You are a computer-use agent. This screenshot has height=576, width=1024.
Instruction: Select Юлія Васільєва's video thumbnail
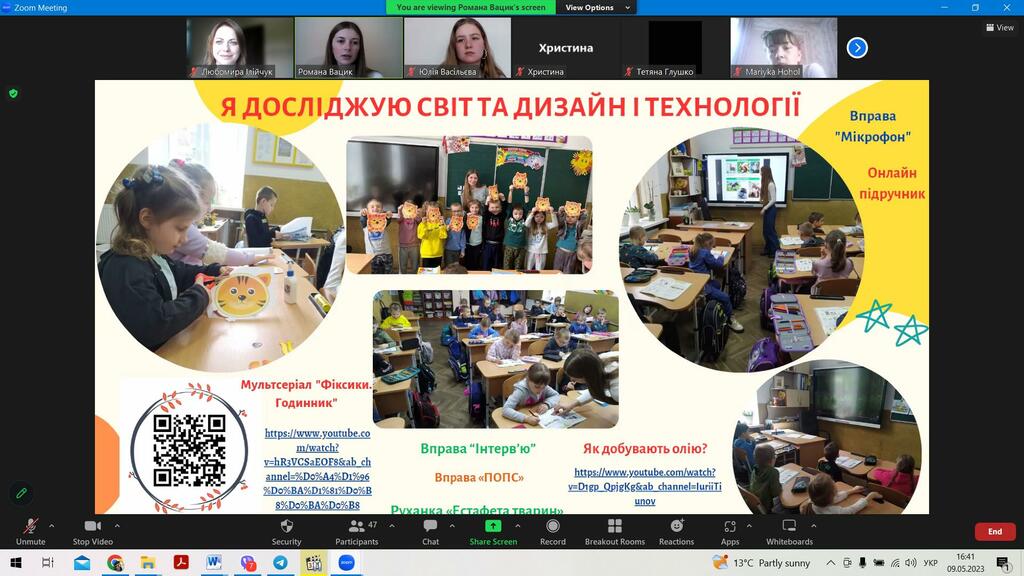click(x=458, y=48)
